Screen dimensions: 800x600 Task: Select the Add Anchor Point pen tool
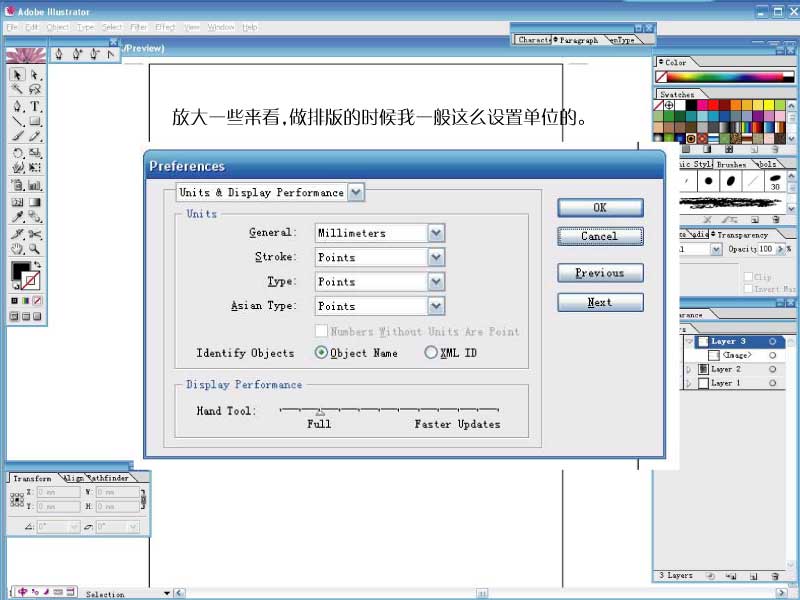point(77,54)
